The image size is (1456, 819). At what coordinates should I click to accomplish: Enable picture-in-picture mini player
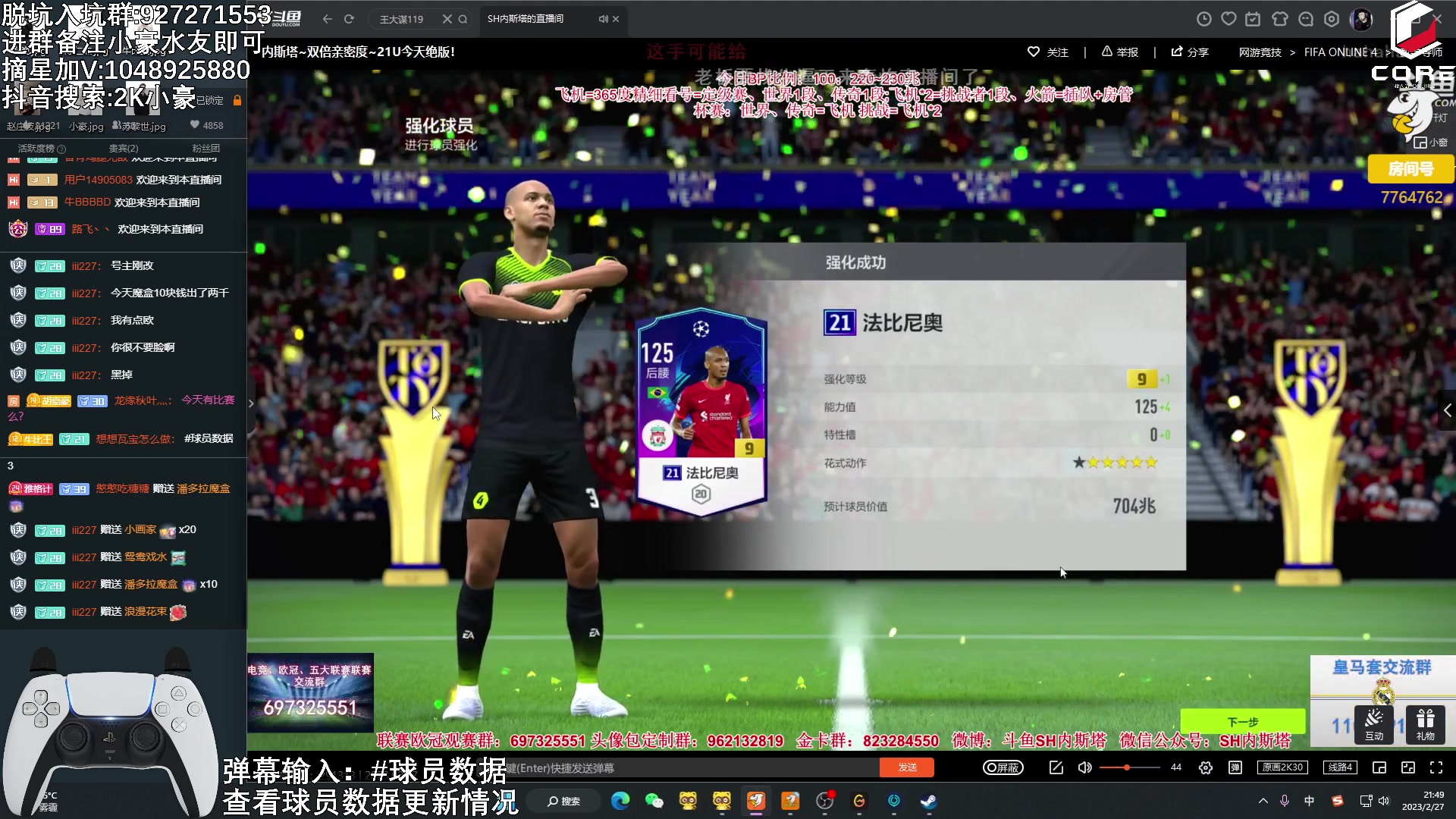[1379, 767]
